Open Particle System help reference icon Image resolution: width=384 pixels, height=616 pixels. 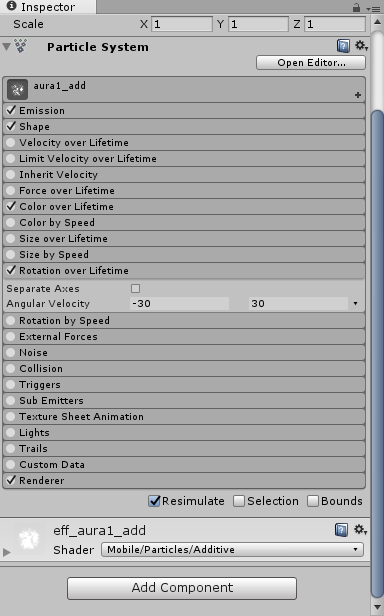(x=343, y=46)
